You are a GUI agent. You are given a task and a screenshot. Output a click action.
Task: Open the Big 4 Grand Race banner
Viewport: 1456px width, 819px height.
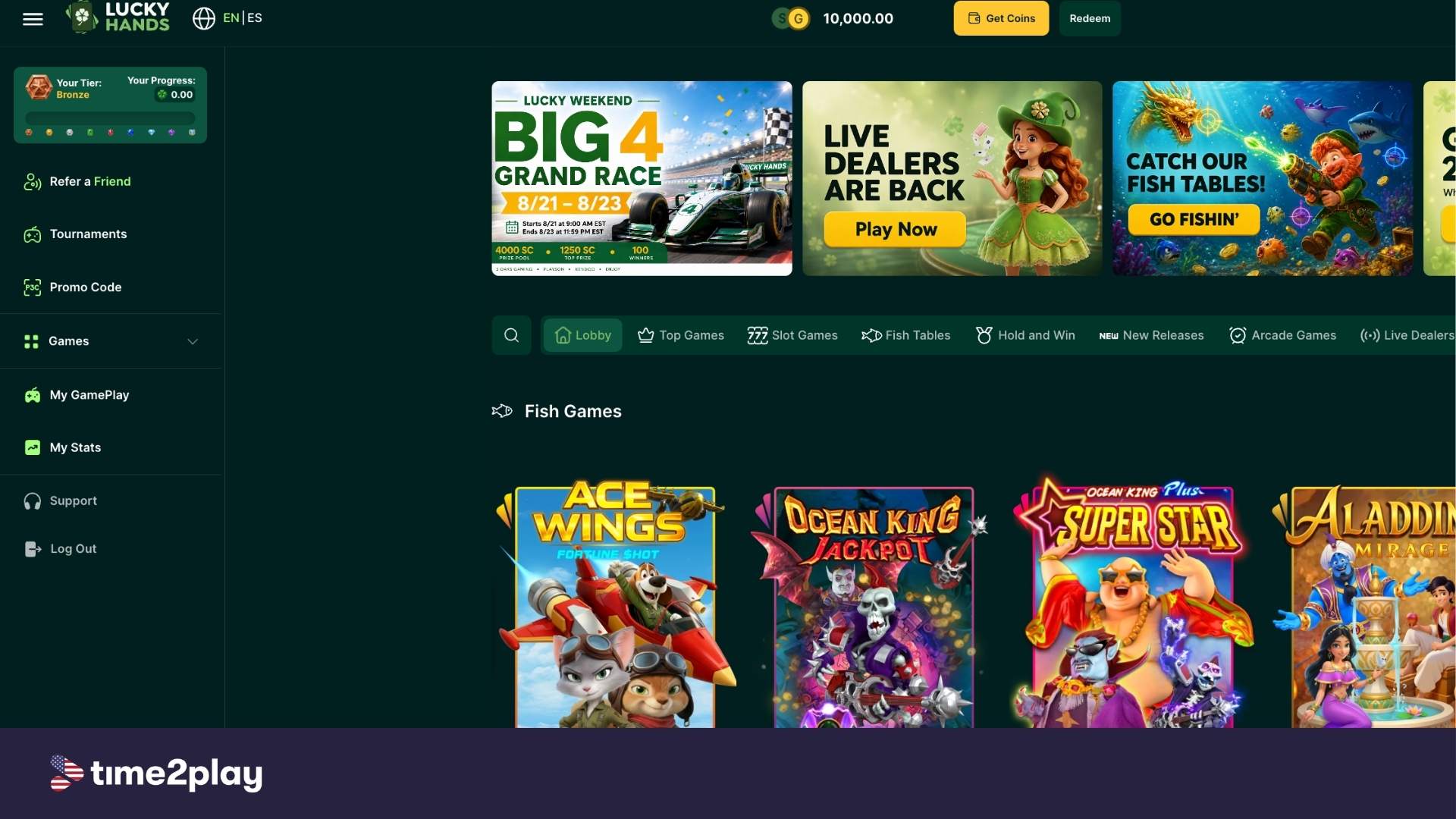pyautogui.click(x=642, y=178)
